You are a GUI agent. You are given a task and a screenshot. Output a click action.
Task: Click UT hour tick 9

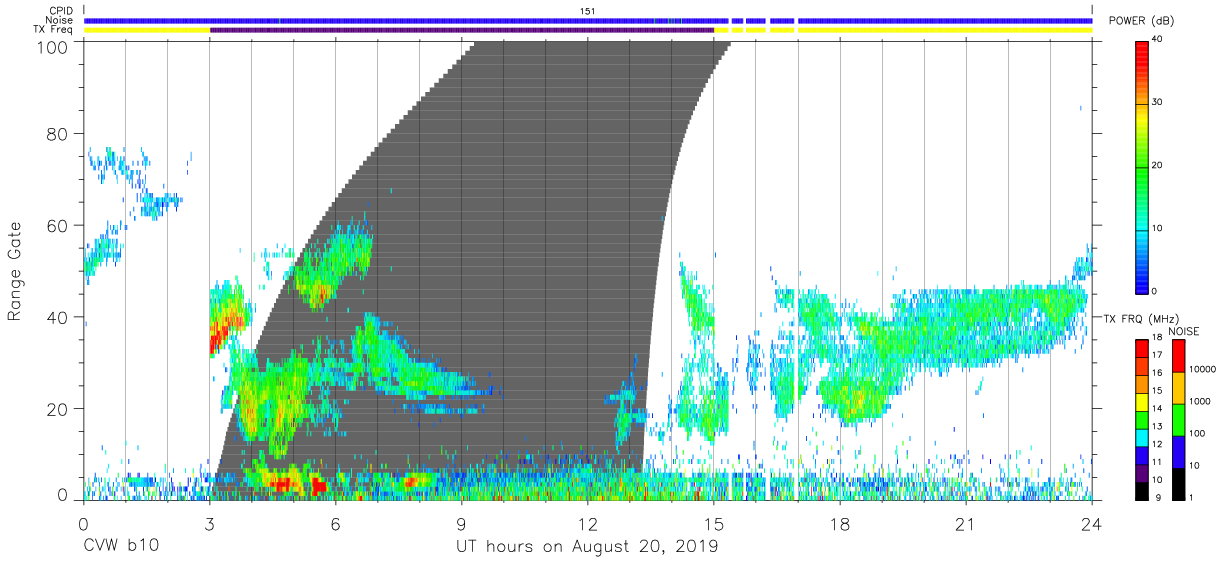[x=461, y=526]
